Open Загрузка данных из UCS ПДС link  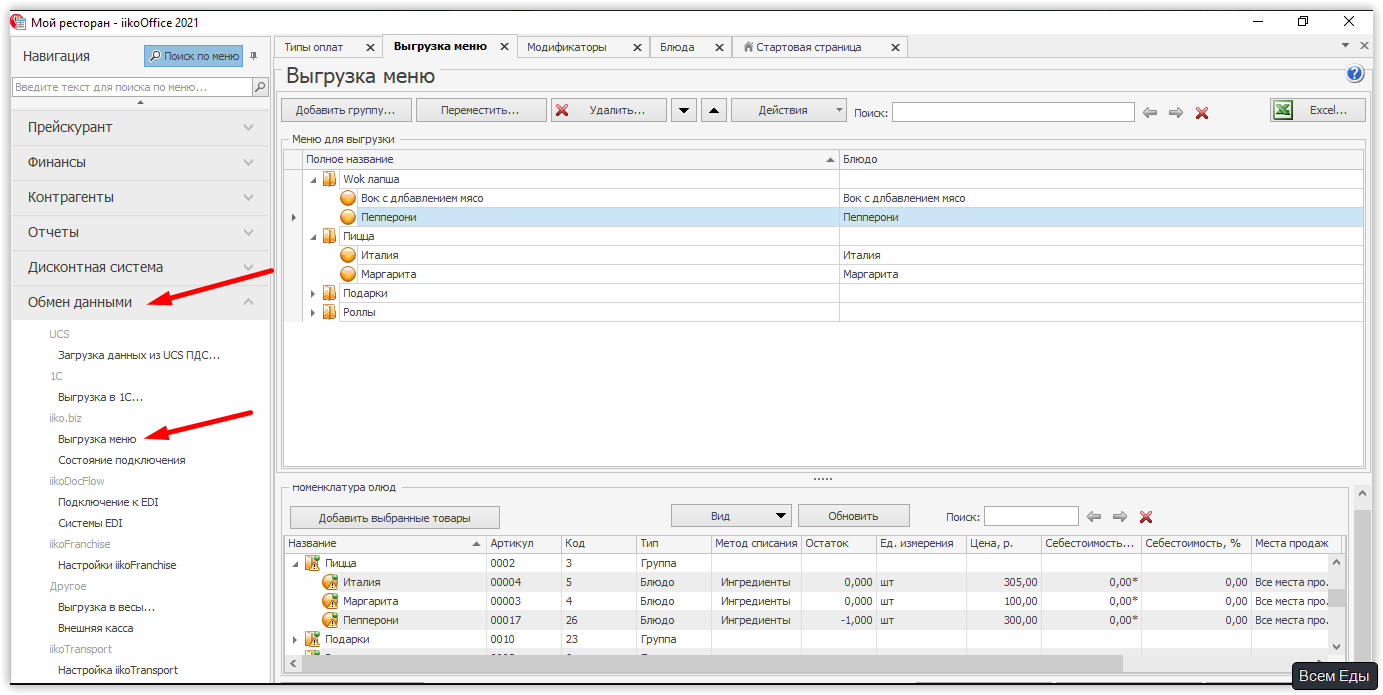click(x=139, y=355)
